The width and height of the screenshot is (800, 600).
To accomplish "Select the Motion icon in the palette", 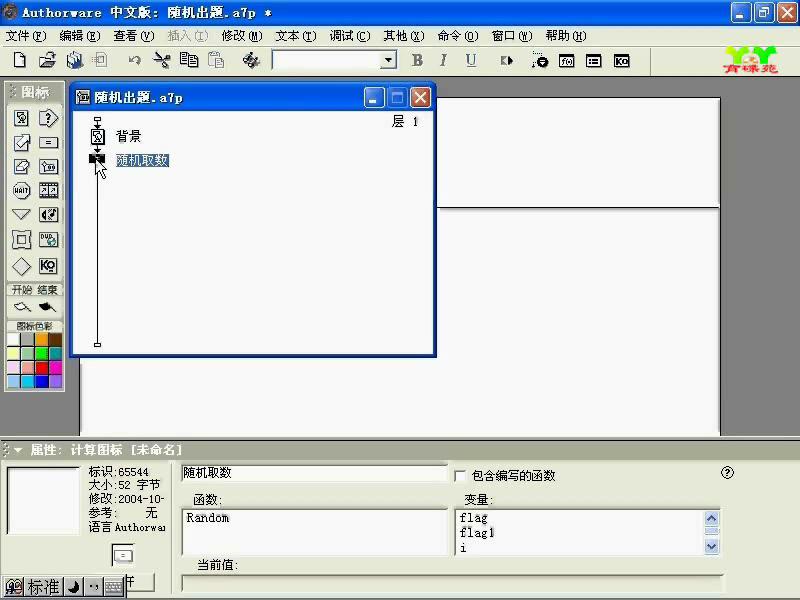I will tap(21, 142).
